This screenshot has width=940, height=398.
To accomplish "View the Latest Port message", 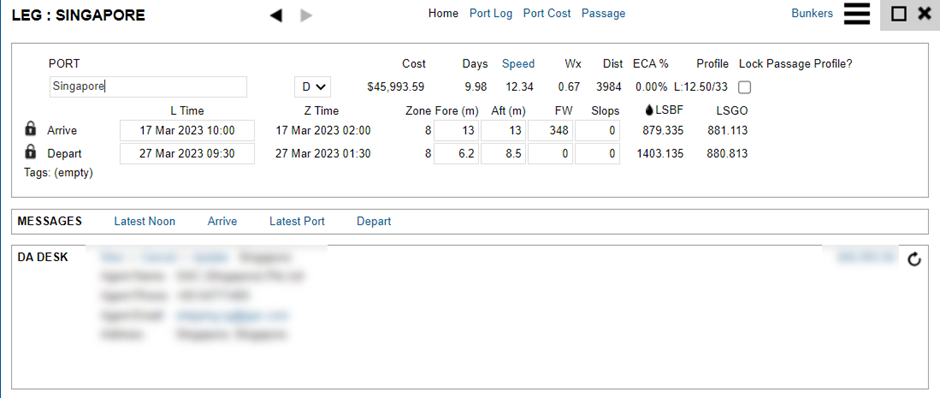I will (297, 221).
